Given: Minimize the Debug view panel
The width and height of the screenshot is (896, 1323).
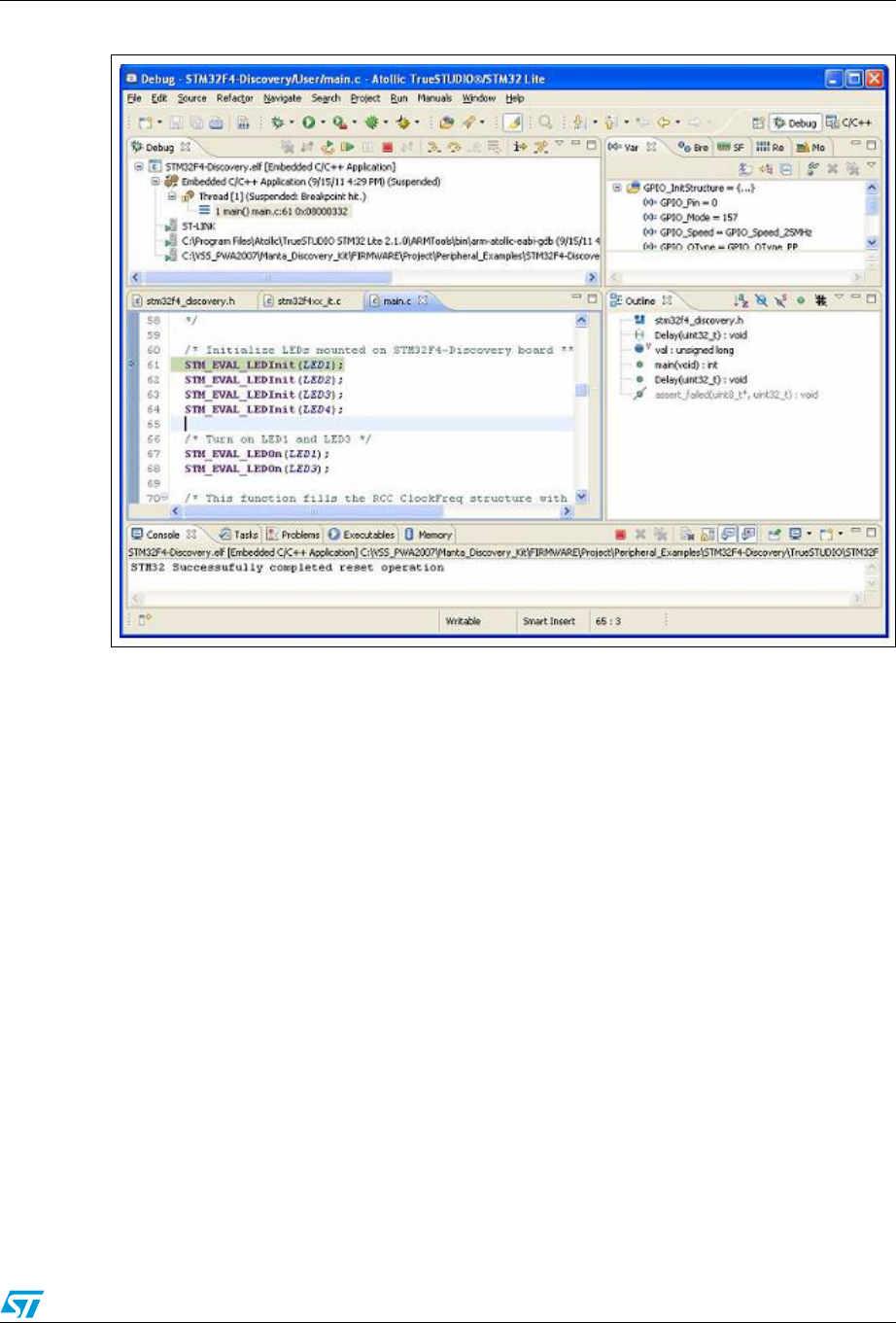Looking at the screenshot, I should pos(574,144).
